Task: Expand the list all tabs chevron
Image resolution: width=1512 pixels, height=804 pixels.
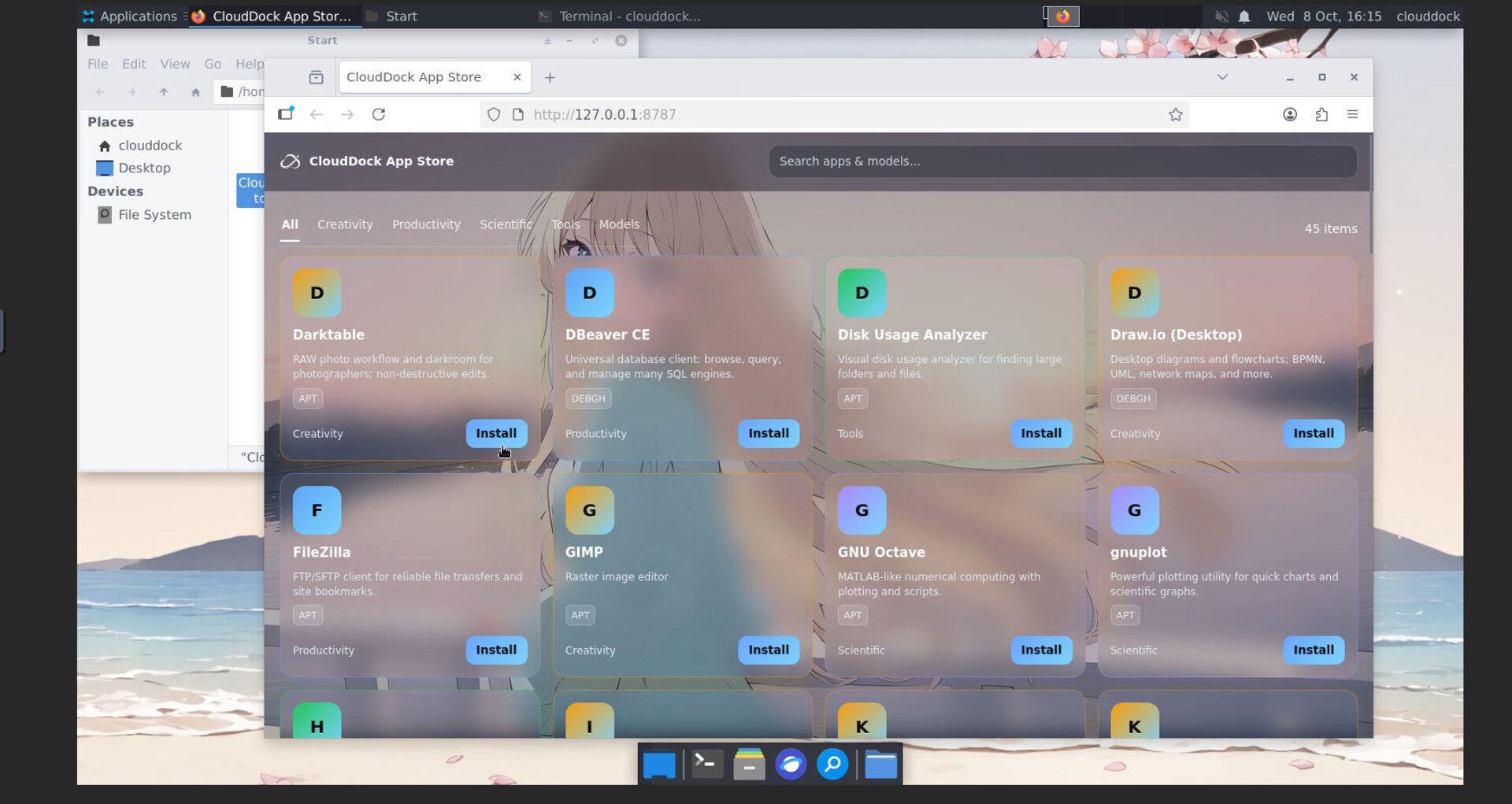Action: tap(1222, 77)
